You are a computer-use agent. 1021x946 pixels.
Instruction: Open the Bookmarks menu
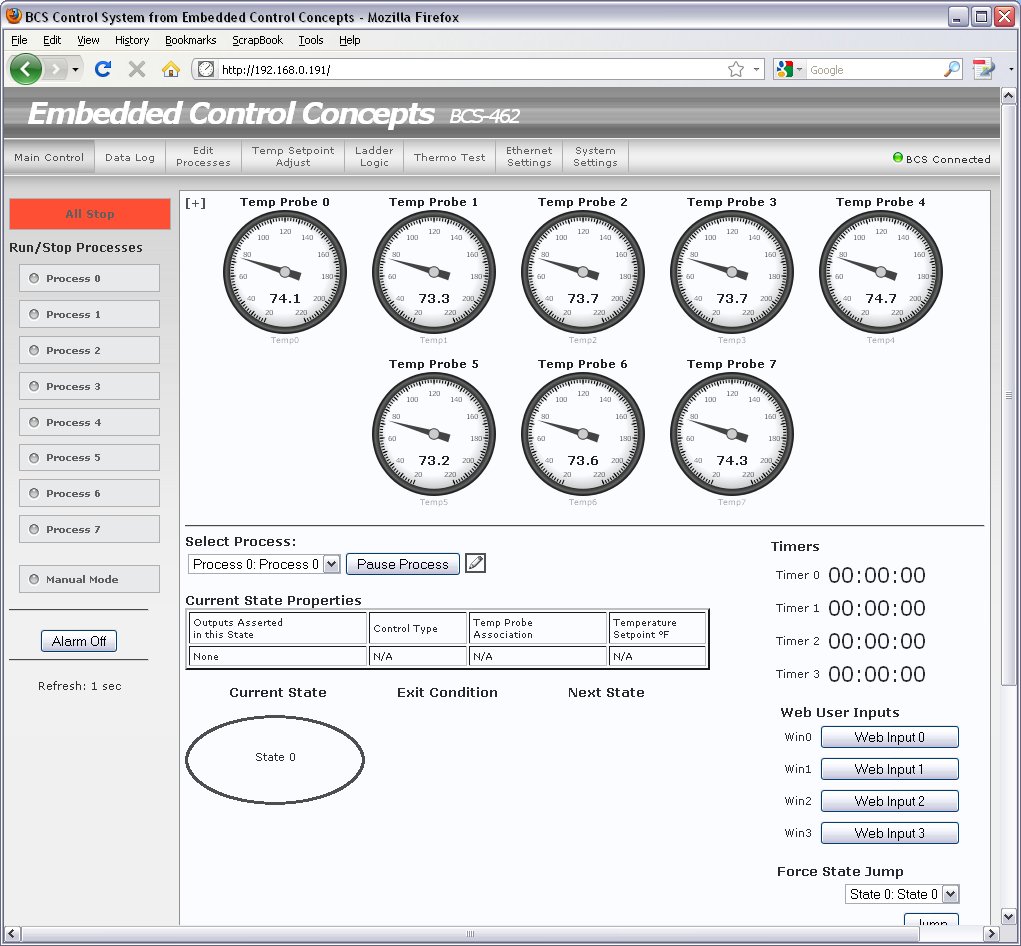click(x=190, y=40)
